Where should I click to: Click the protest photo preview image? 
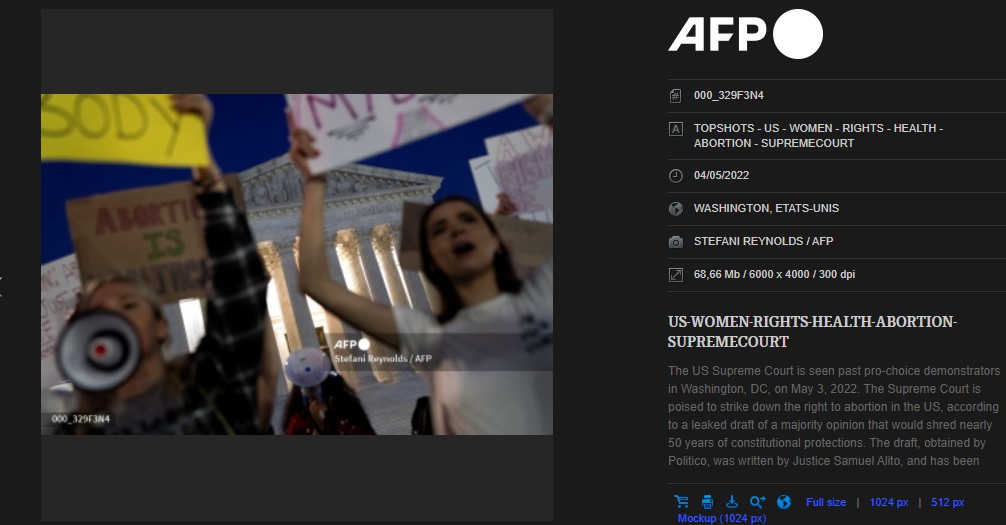tap(297, 264)
